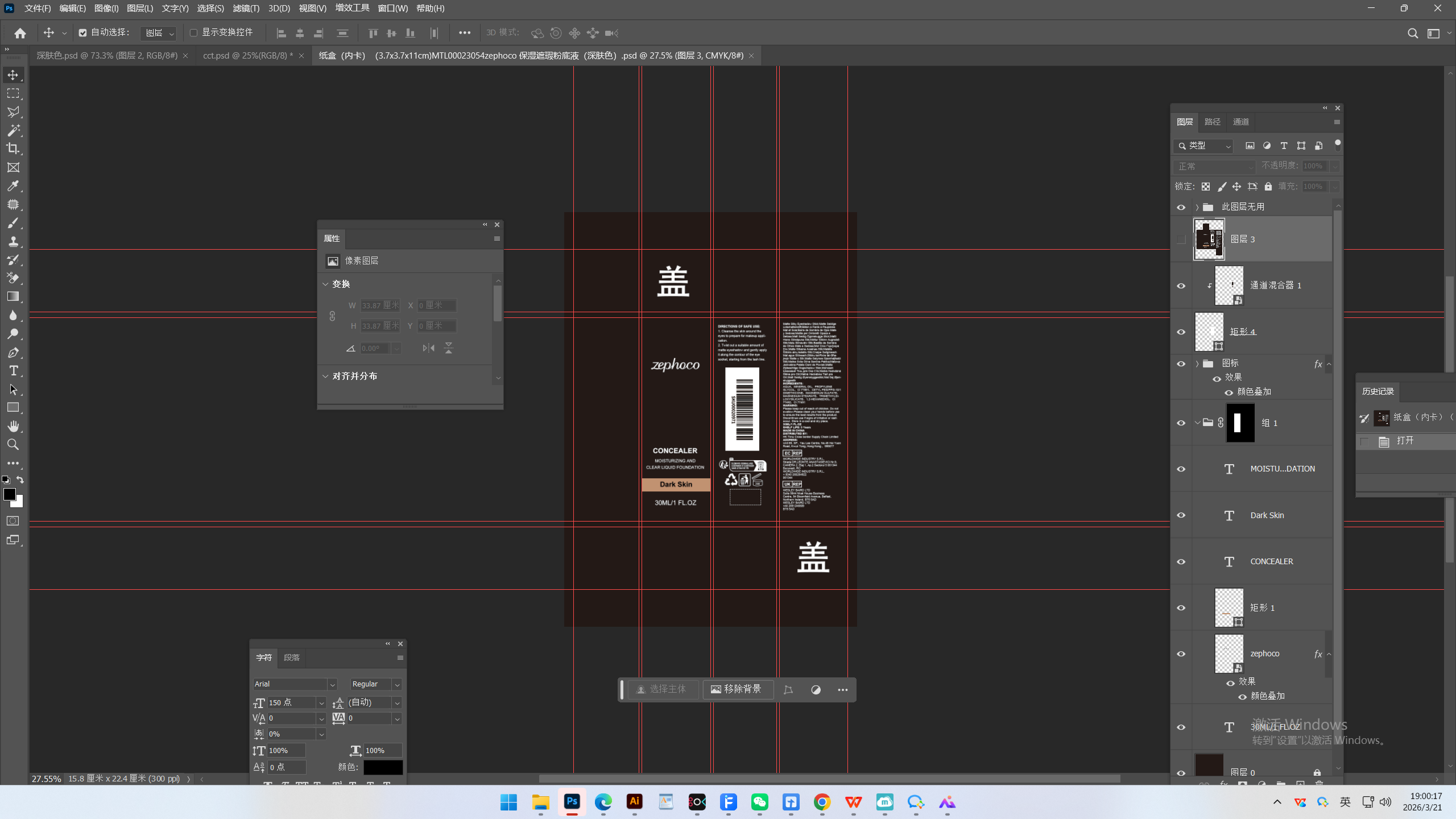Select the Eyedropper tool
The width and height of the screenshot is (1456, 819).
pos(13,186)
